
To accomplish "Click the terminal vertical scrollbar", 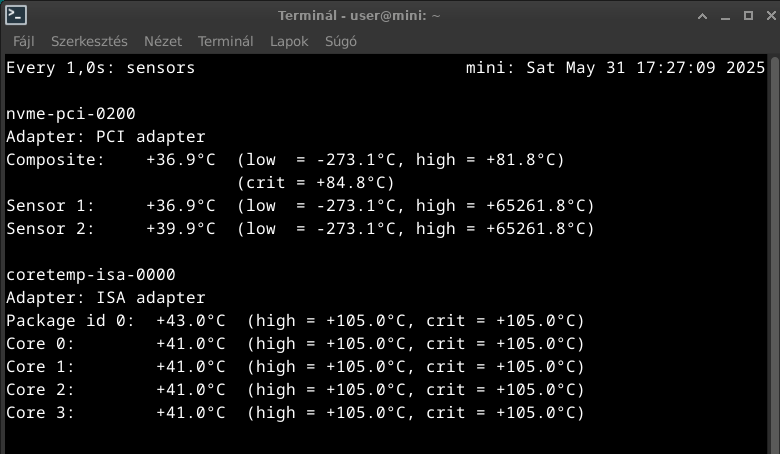I will (x=774, y=254).
